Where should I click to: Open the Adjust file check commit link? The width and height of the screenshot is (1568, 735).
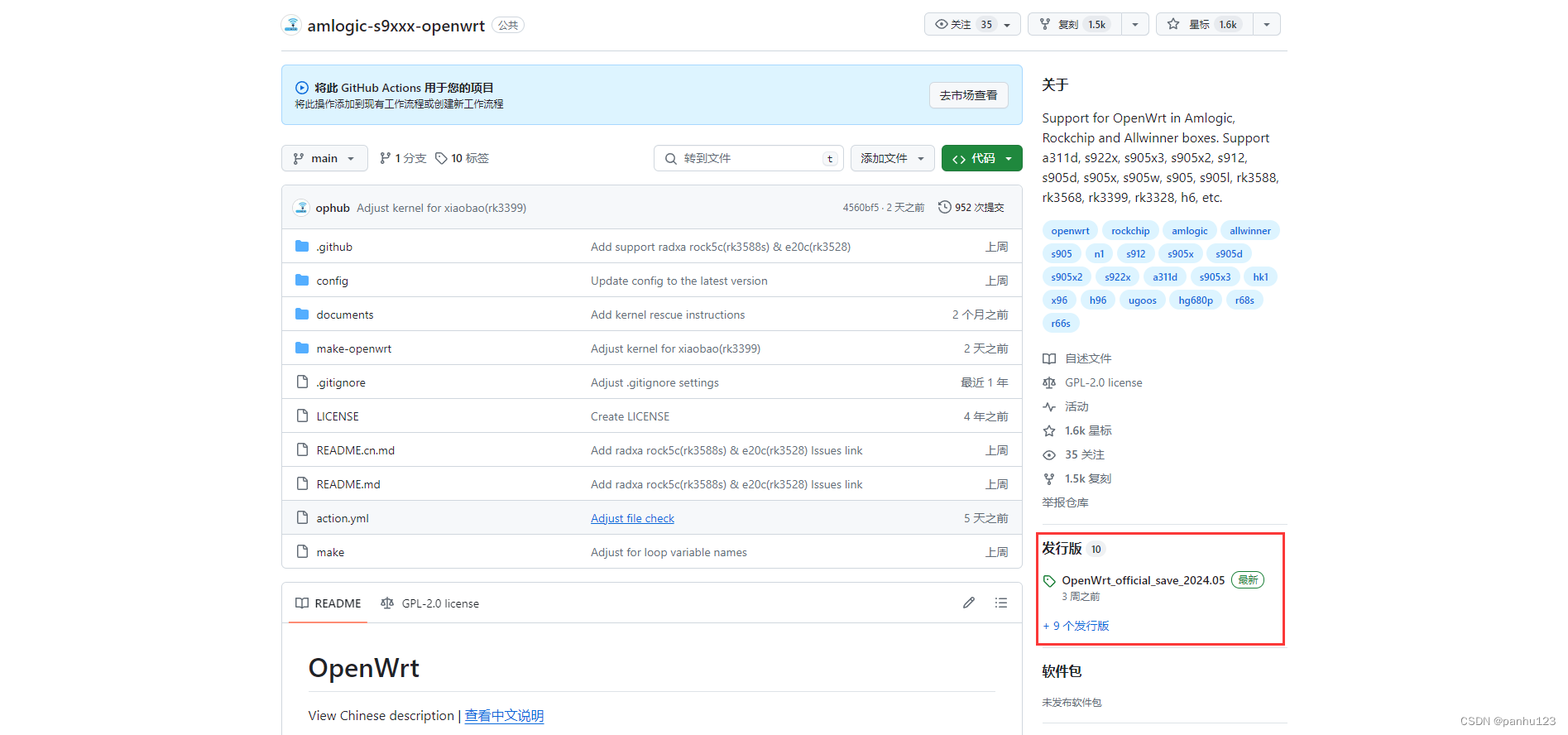click(x=632, y=518)
